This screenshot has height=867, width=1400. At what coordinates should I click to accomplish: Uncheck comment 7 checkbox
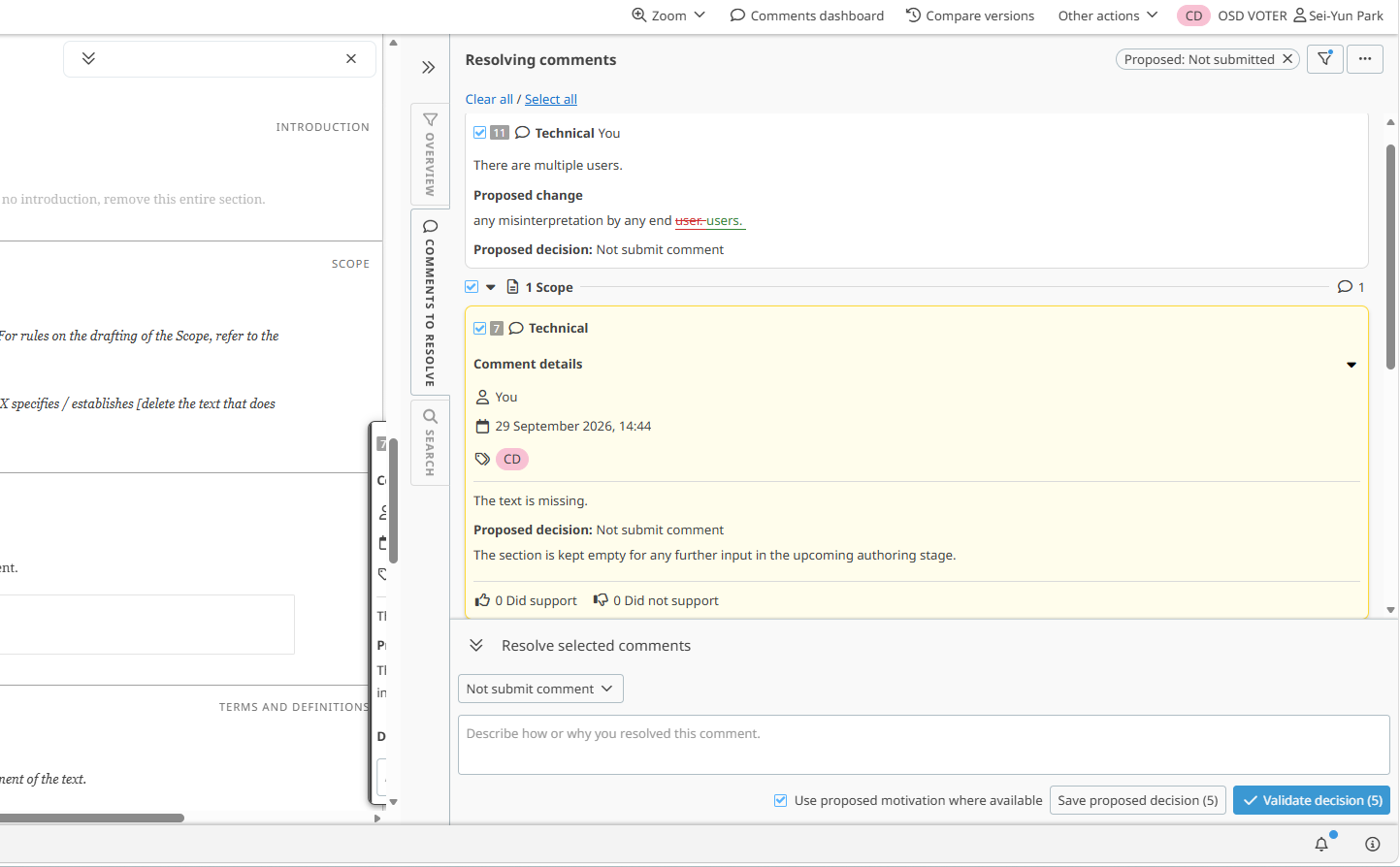[x=479, y=328]
